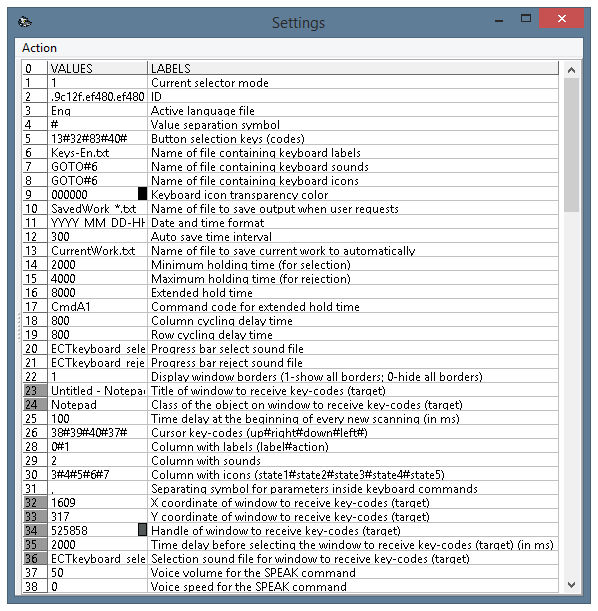The width and height of the screenshot is (598, 611).
Task: Click the '300' auto save interval value
Action: pos(97,237)
